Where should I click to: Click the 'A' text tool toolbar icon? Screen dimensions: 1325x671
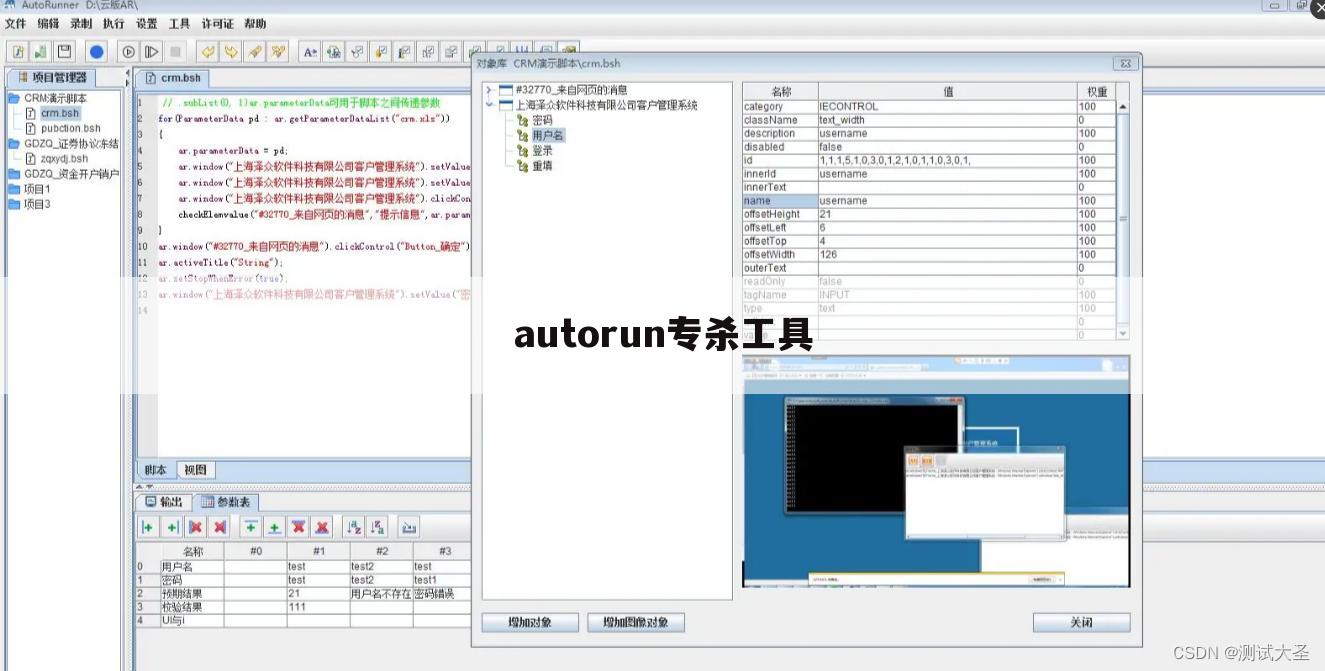(x=310, y=51)
